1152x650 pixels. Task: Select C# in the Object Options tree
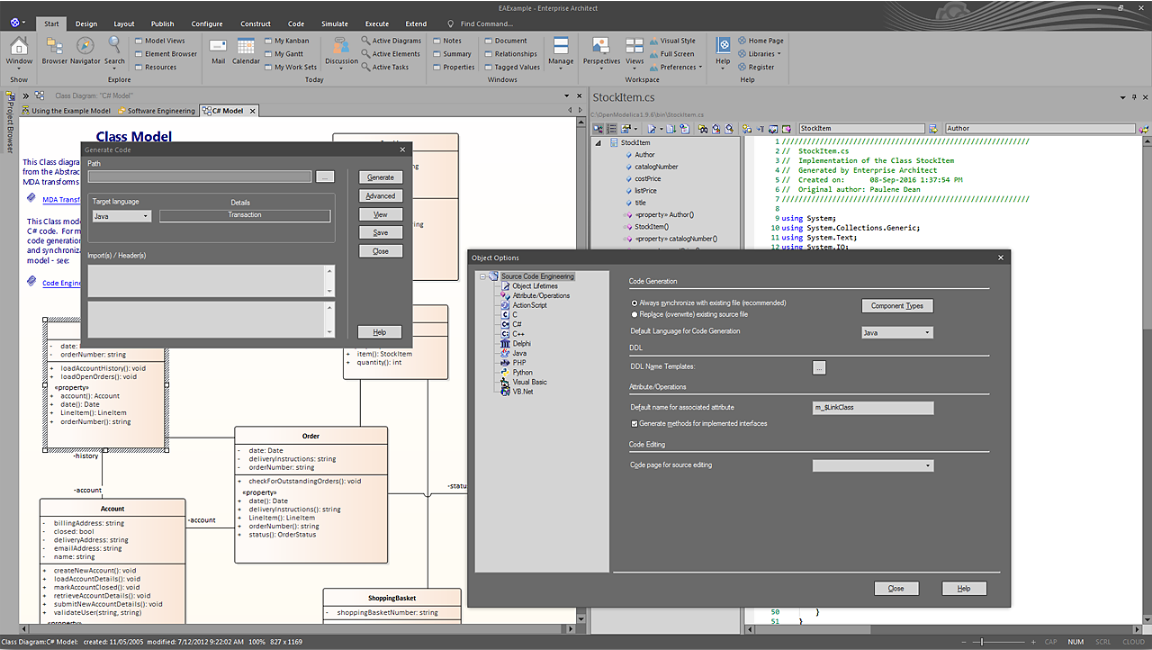click(x=517, y=325)
